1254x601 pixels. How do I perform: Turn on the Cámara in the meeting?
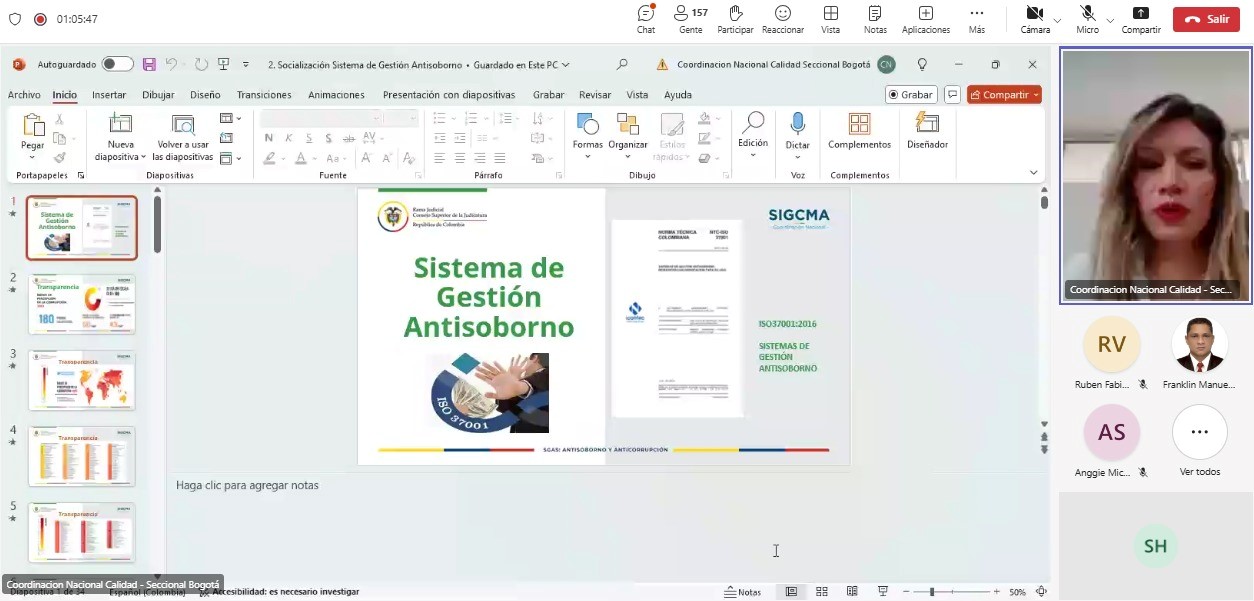coord(1034,18)
